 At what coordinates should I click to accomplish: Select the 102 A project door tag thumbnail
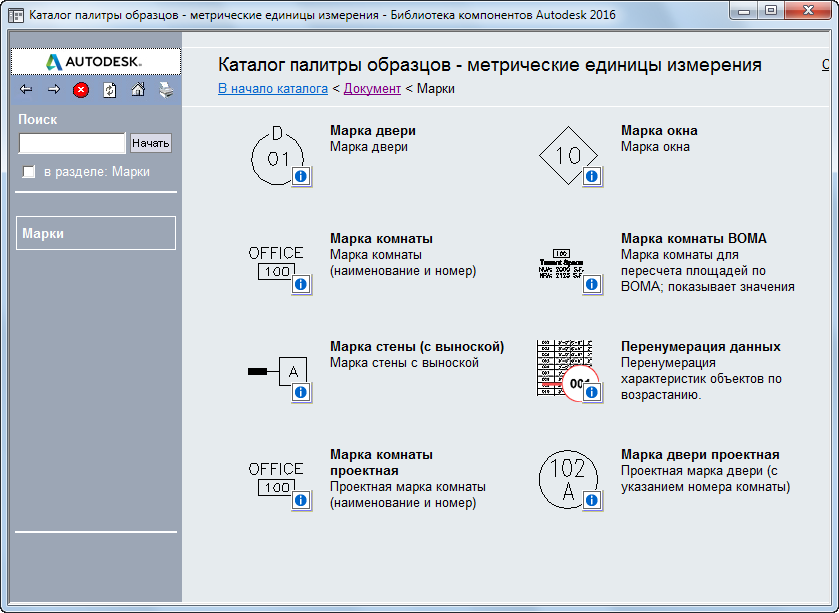pos(568,479)
